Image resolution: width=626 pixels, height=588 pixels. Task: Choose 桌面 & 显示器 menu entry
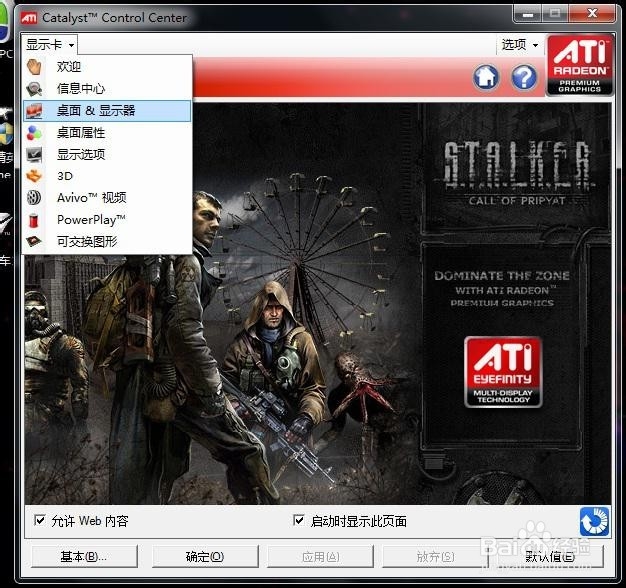107,111
